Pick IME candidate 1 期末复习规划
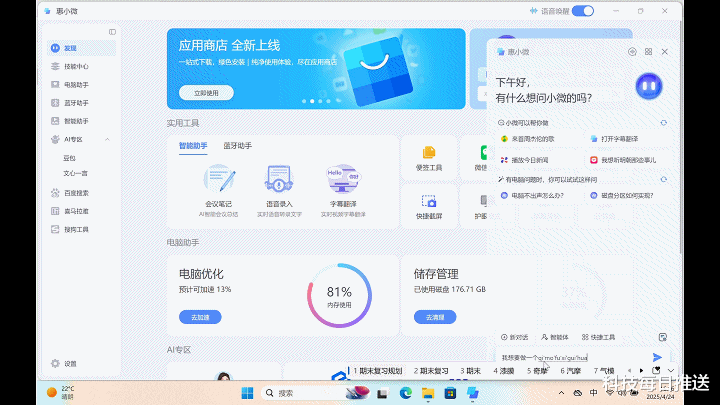 coord(377,371)
